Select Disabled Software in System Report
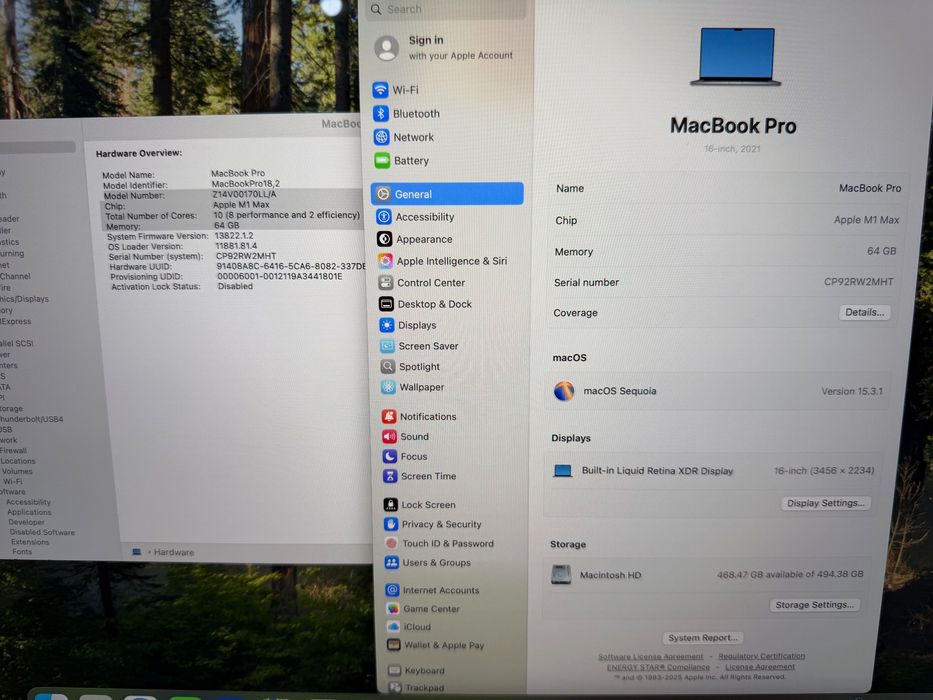 click(42, 532)
